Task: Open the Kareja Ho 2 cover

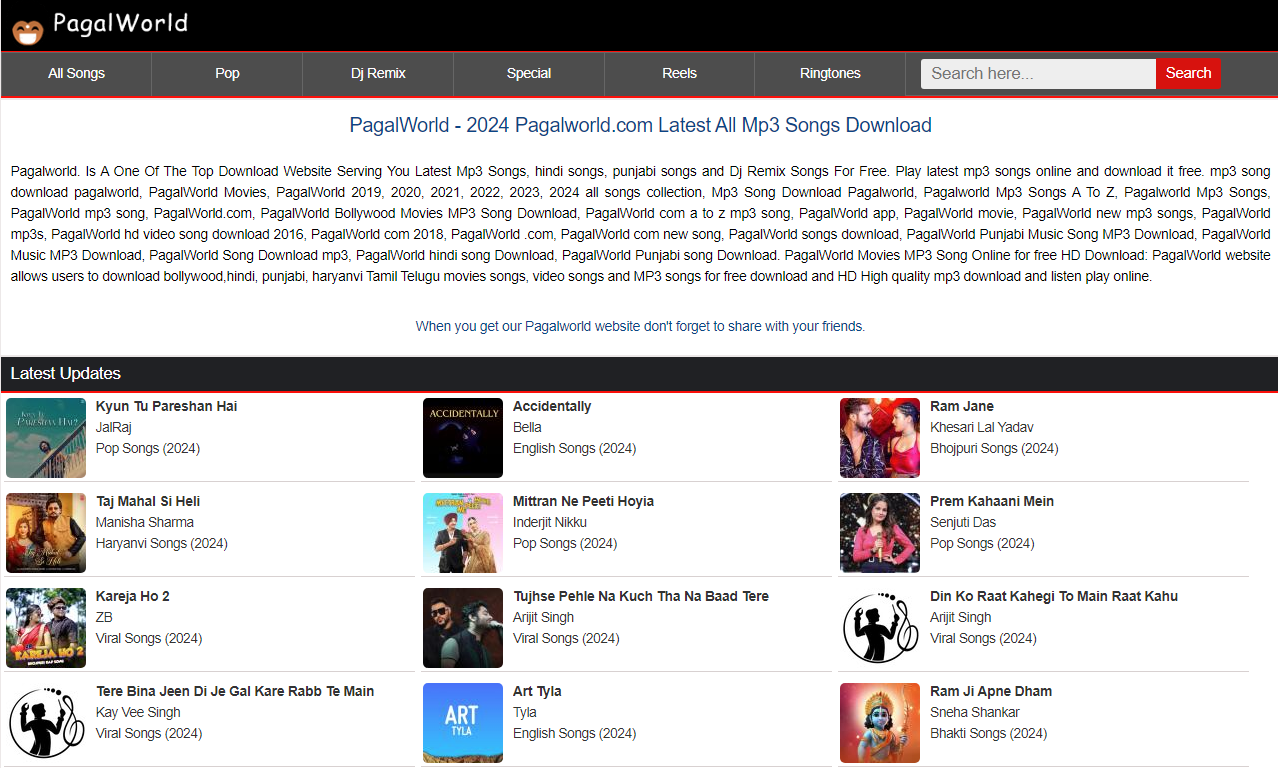Action: 46,628
